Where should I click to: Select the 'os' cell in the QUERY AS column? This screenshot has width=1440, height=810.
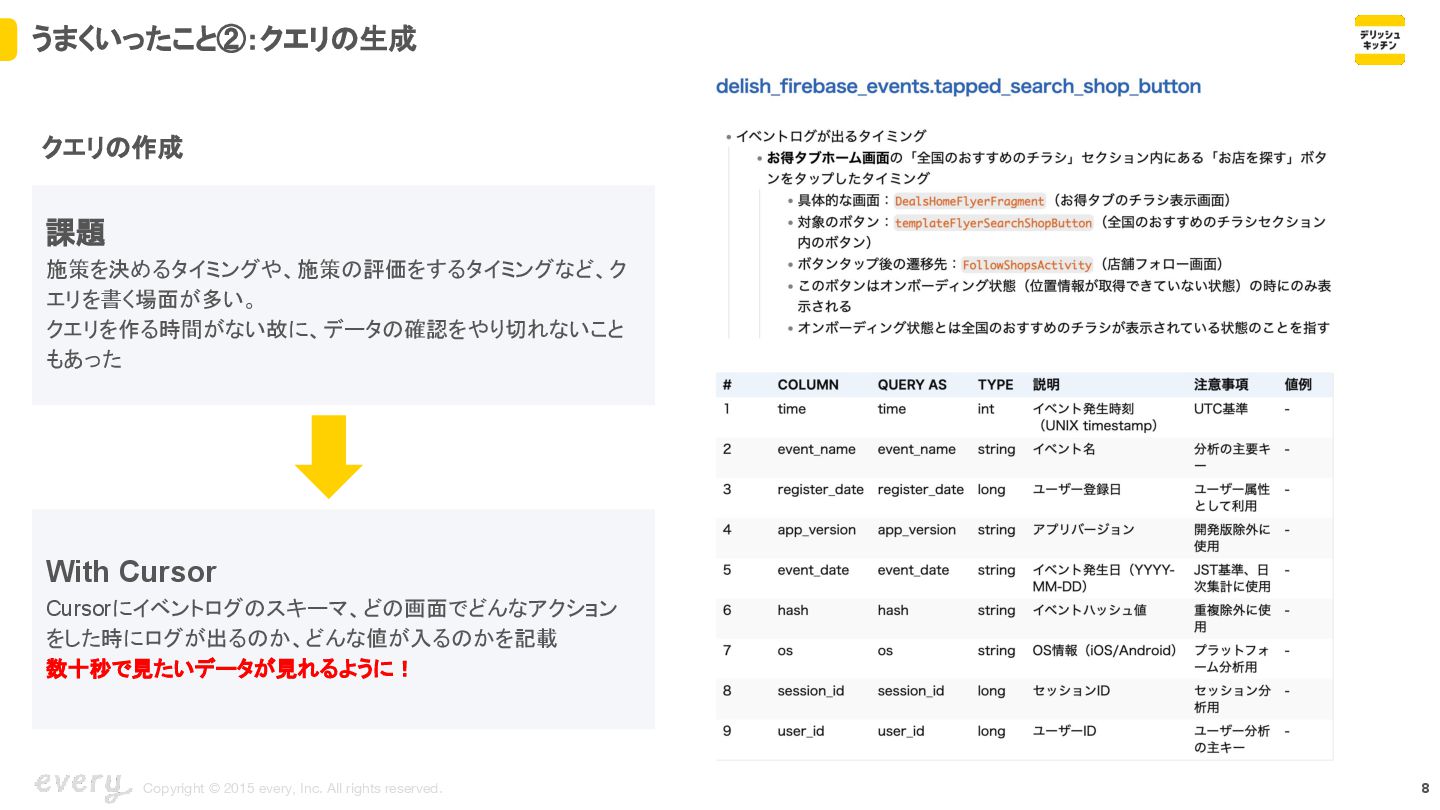pyautogui.click(x=885, y=651)
